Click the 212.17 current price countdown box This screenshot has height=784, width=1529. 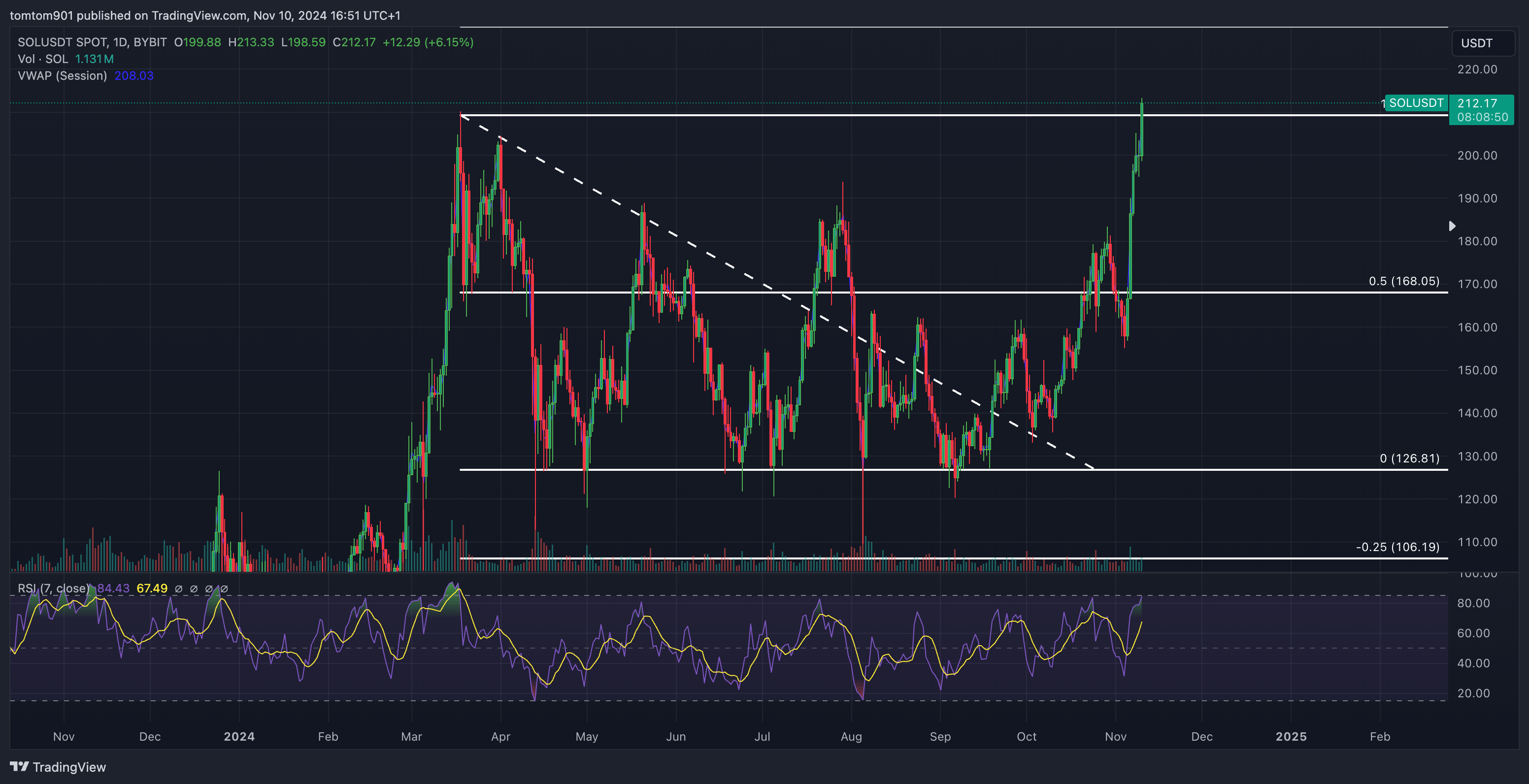[1482, 110]
